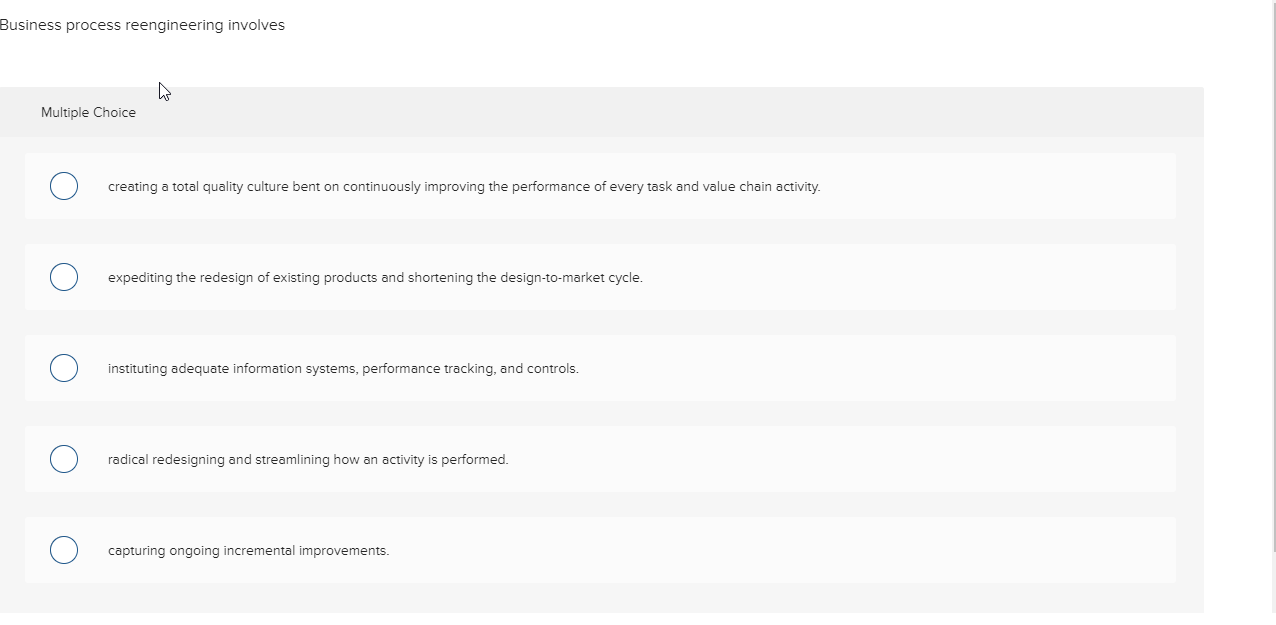Click the answer text about continuously improving performance
The image size is (1276, 625).
[x=463, y=186]
